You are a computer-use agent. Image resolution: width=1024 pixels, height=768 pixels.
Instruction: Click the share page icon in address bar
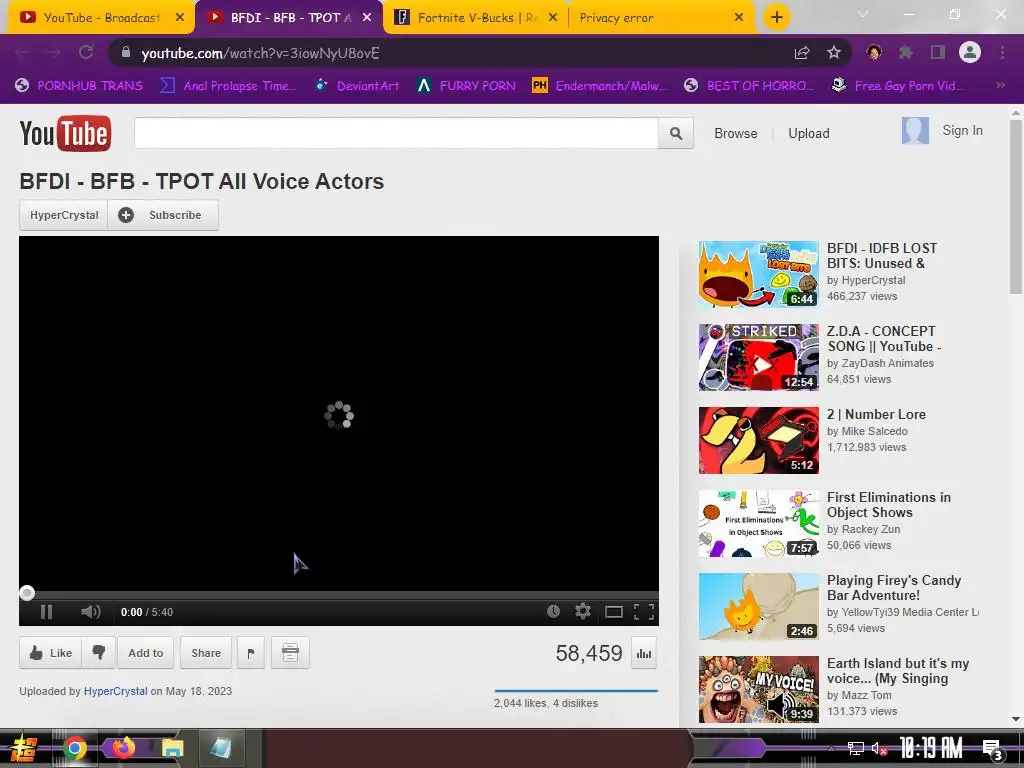click(802, 52)
